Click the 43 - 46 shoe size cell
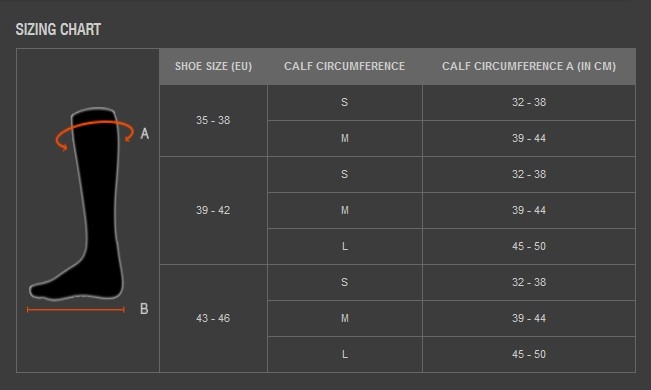651x390 pixels. [213, 318]
